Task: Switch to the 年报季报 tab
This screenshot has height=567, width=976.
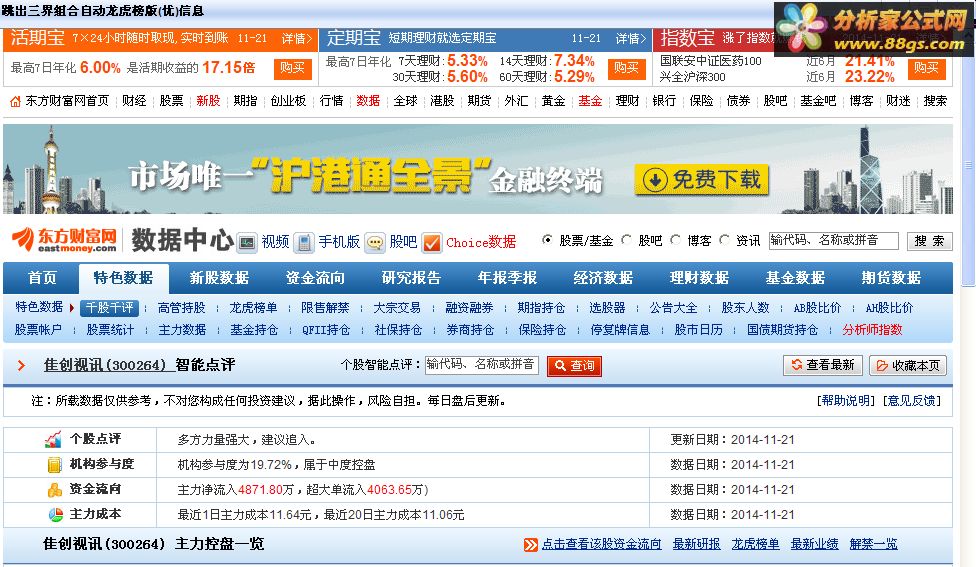Action: click(507, 278)
